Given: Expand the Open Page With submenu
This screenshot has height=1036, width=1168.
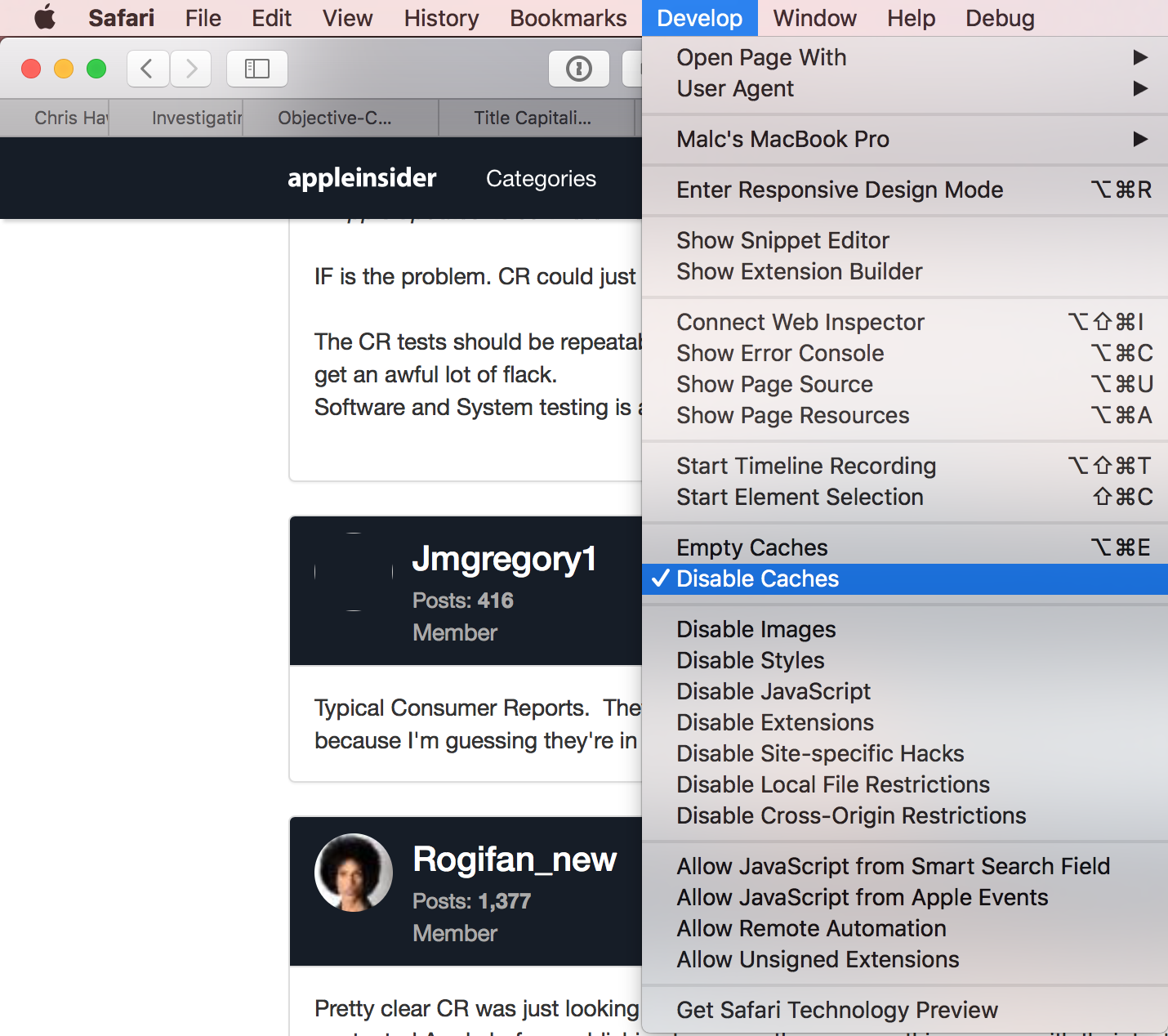Looking at the screenshot, I should pyautogui.click(x=761, y=57).
